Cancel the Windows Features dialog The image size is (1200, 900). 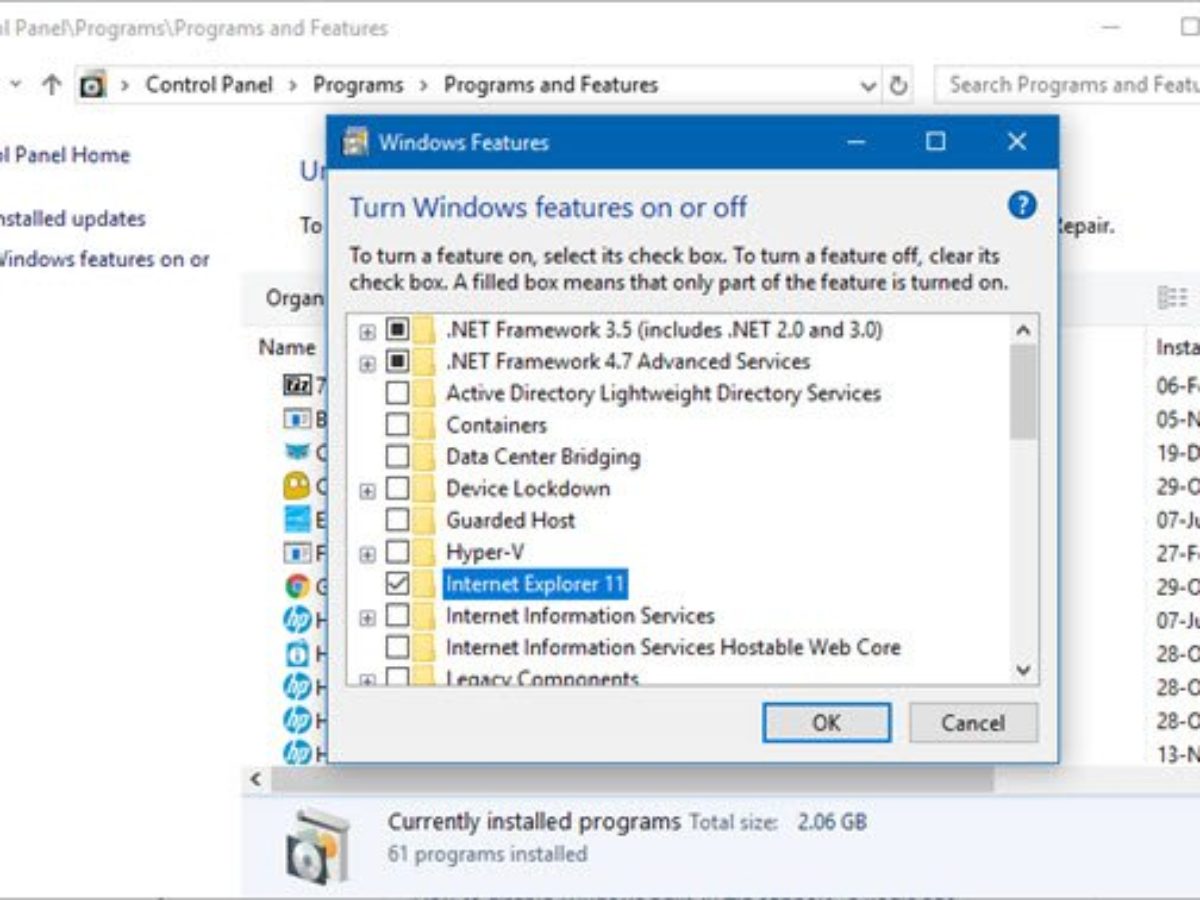tap(973, 722)
